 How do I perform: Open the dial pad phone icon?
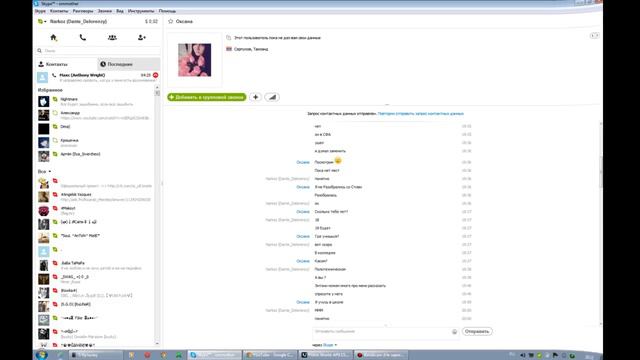[x=82, y=38]
